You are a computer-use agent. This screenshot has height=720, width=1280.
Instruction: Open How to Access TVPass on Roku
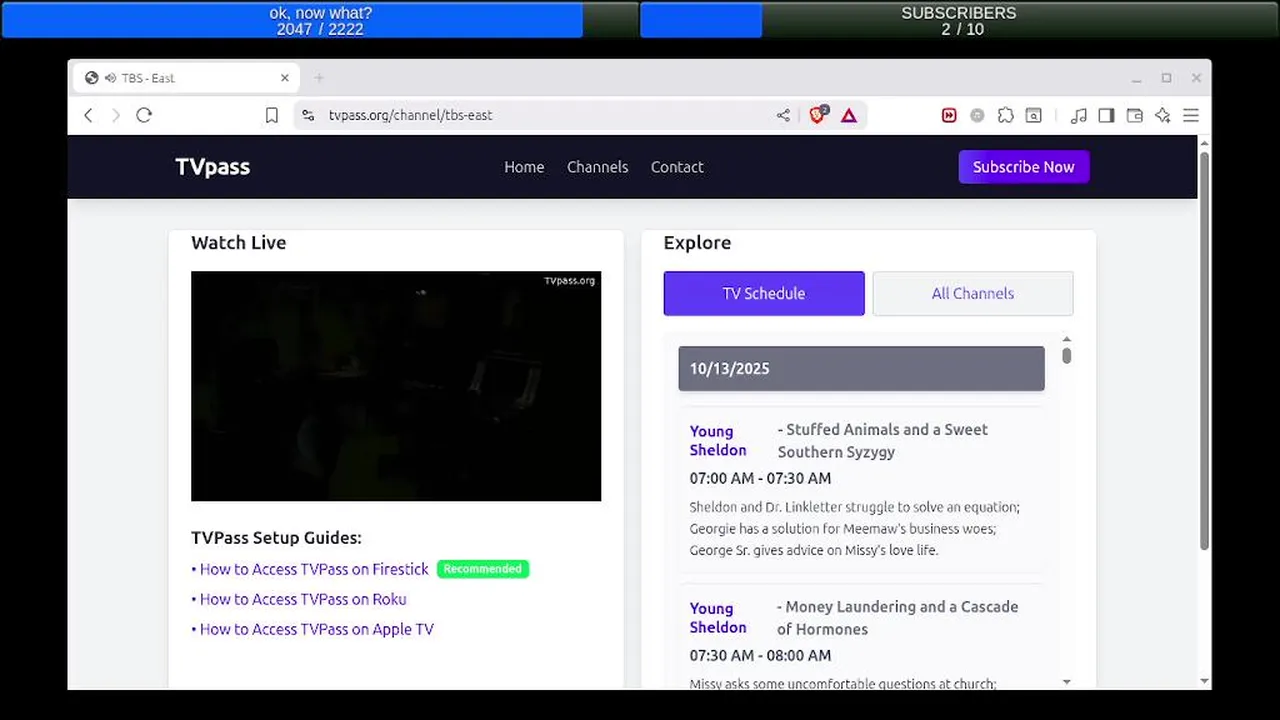coord(303,599)
